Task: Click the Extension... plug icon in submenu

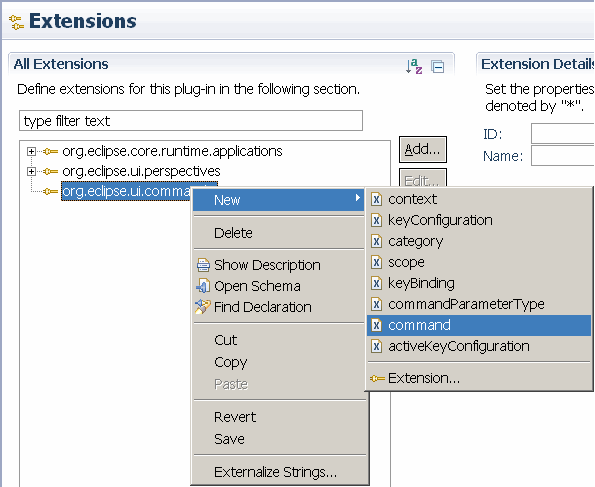Action: click(x=377, y=378)
